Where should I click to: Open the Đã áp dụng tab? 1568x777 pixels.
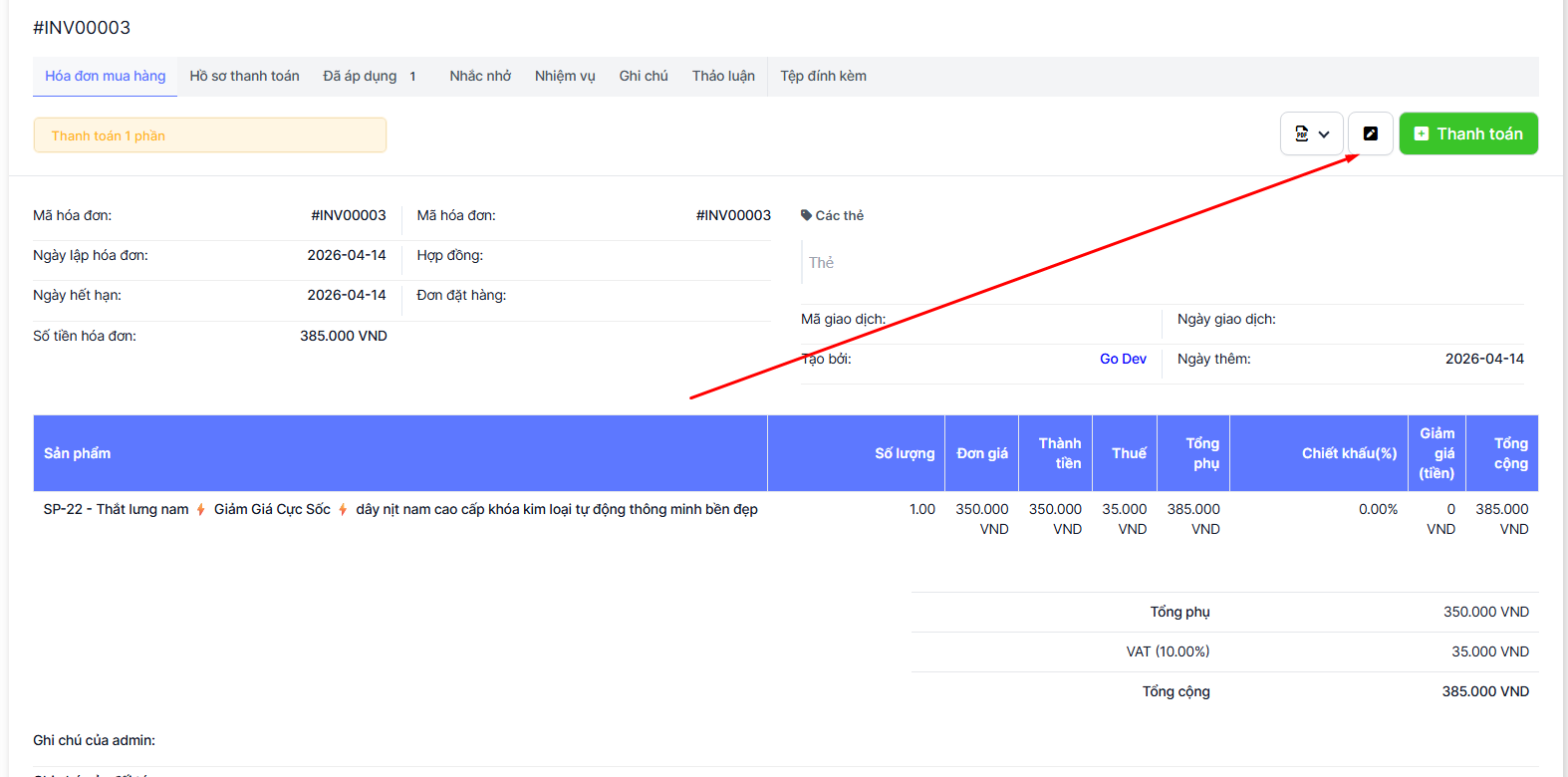(360, 76)
